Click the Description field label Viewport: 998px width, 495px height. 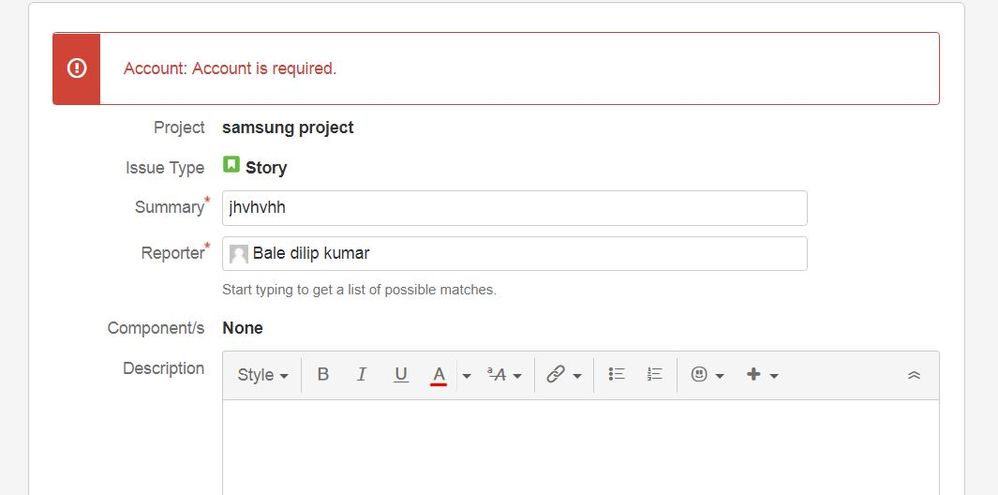(x=164, y=368)
